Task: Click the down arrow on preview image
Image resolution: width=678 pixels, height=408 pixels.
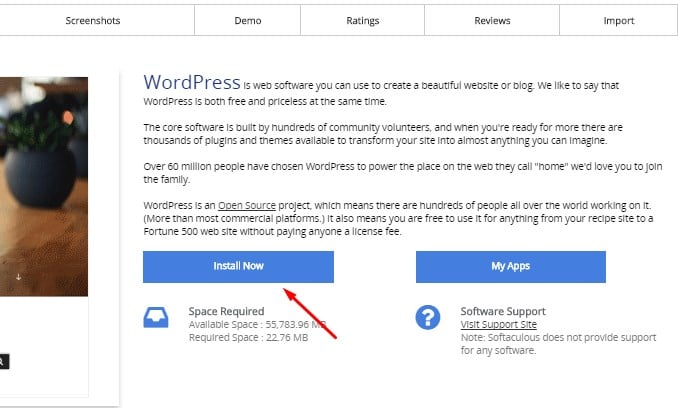Action: pos(18,277)
